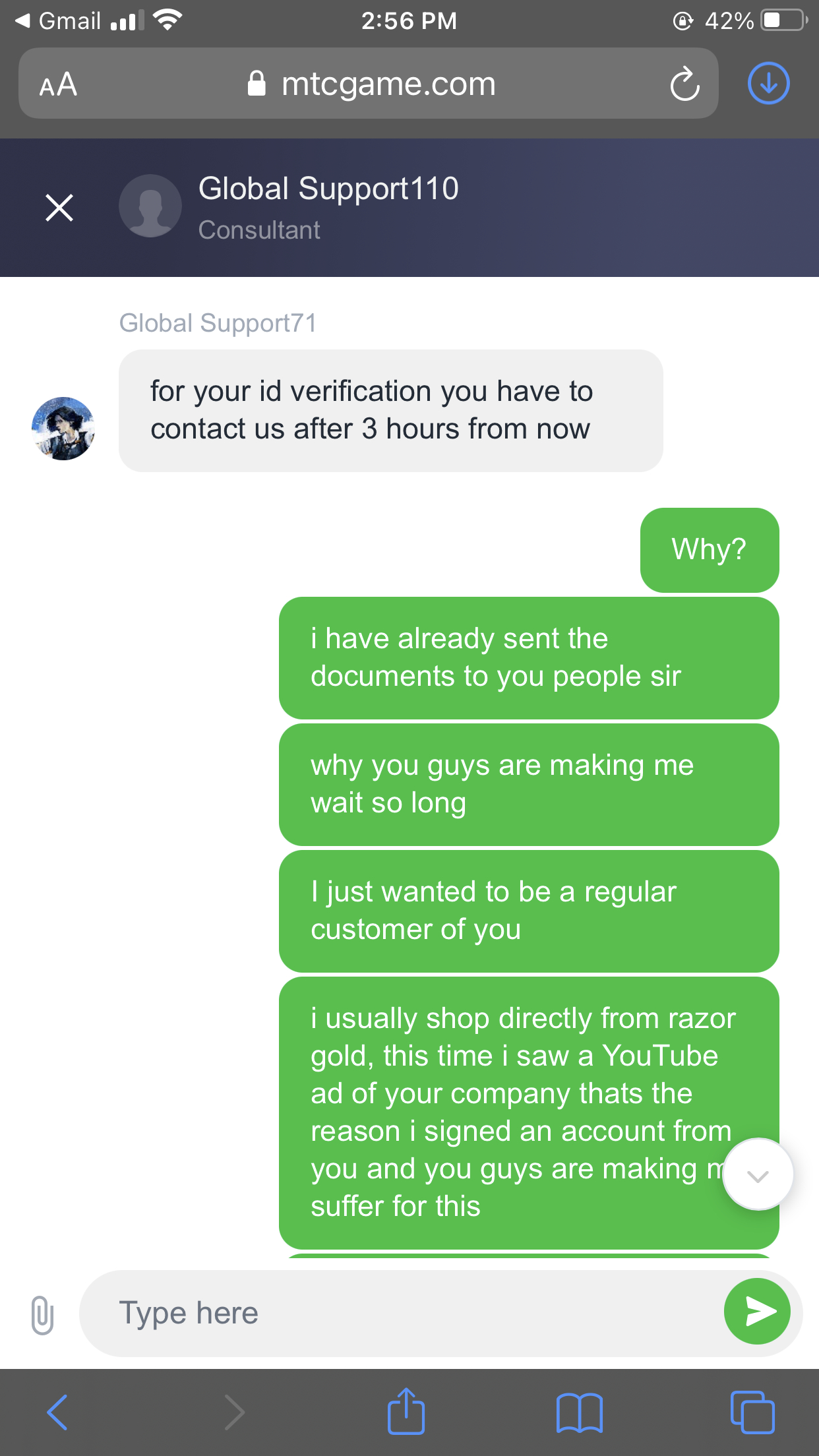Select the Global Support110 header title
This screenshot has width=819, height=1456.
[x=328, y=189]
